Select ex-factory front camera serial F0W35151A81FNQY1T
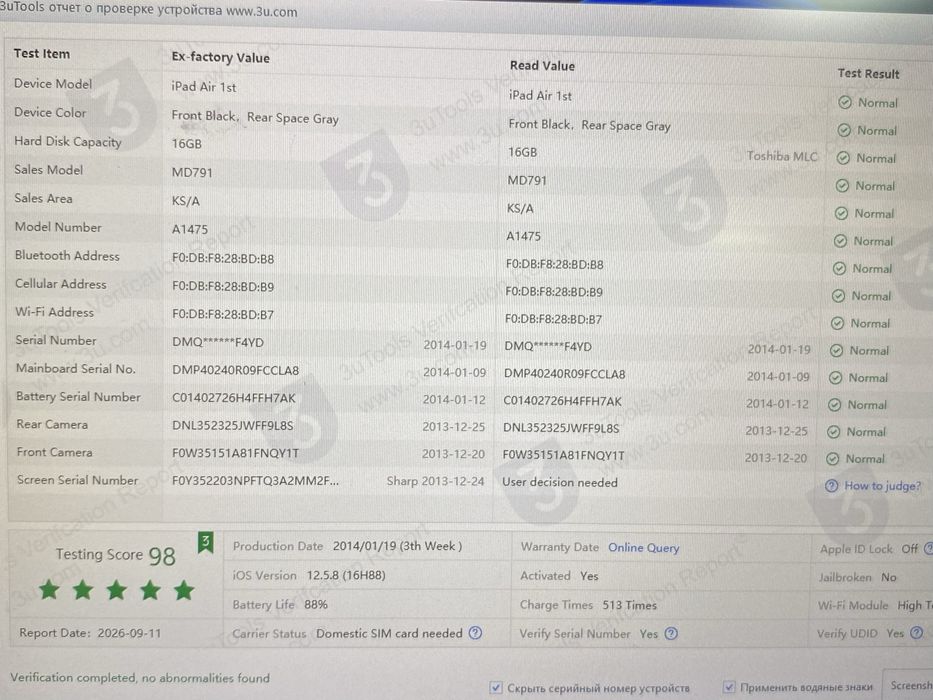Viewport: 933px width, 700px height. coord(236,454)
